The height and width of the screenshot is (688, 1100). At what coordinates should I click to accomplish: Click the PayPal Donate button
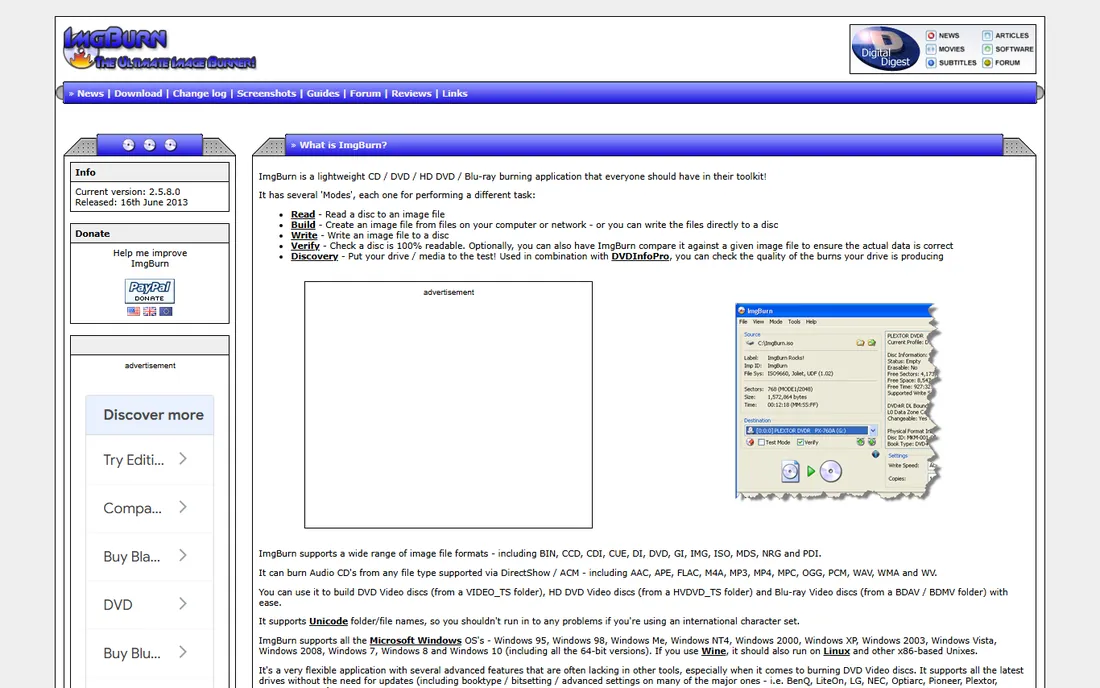click(x=149, y=291)
